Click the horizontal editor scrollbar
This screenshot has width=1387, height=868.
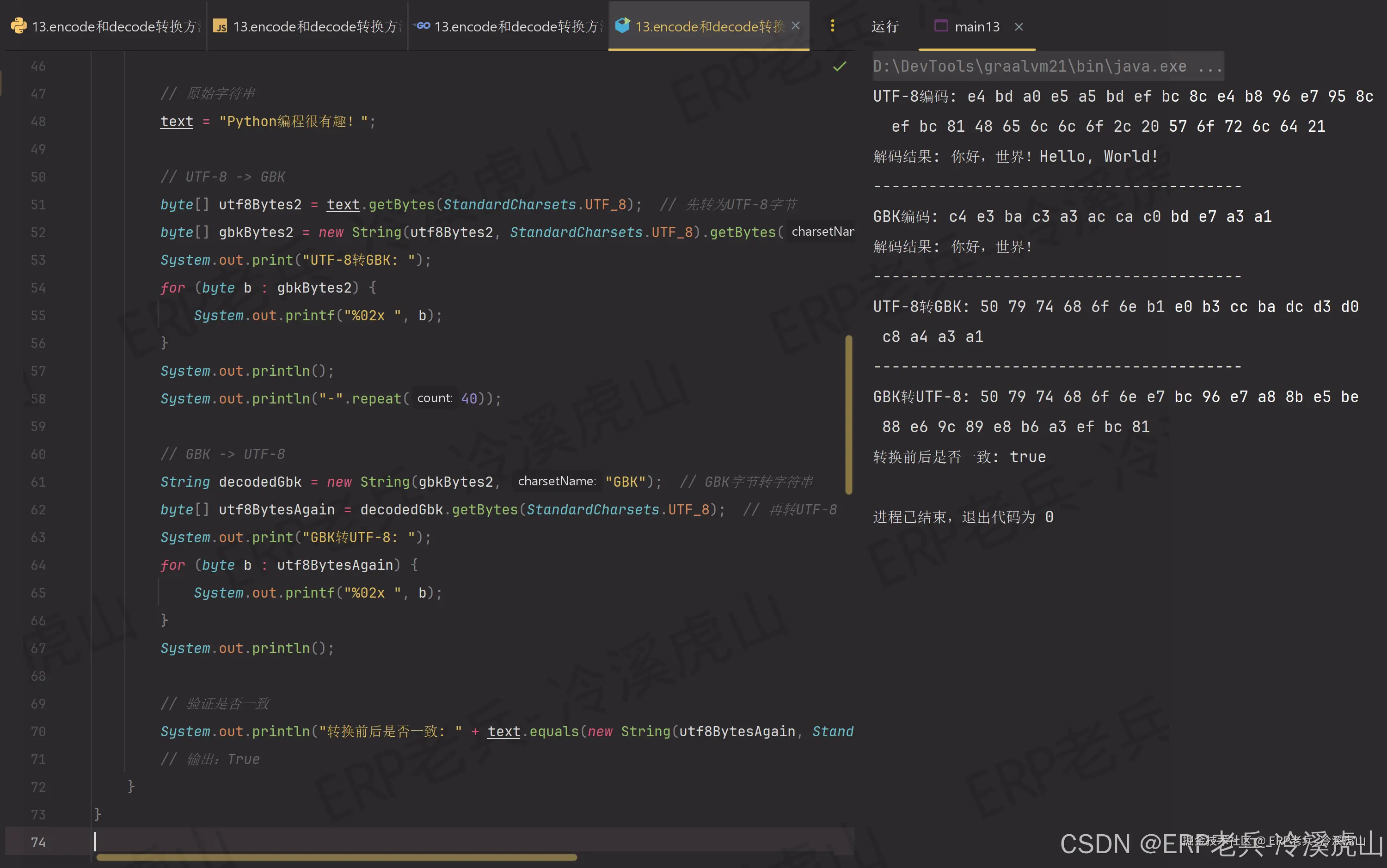click(x=337, y=857)
